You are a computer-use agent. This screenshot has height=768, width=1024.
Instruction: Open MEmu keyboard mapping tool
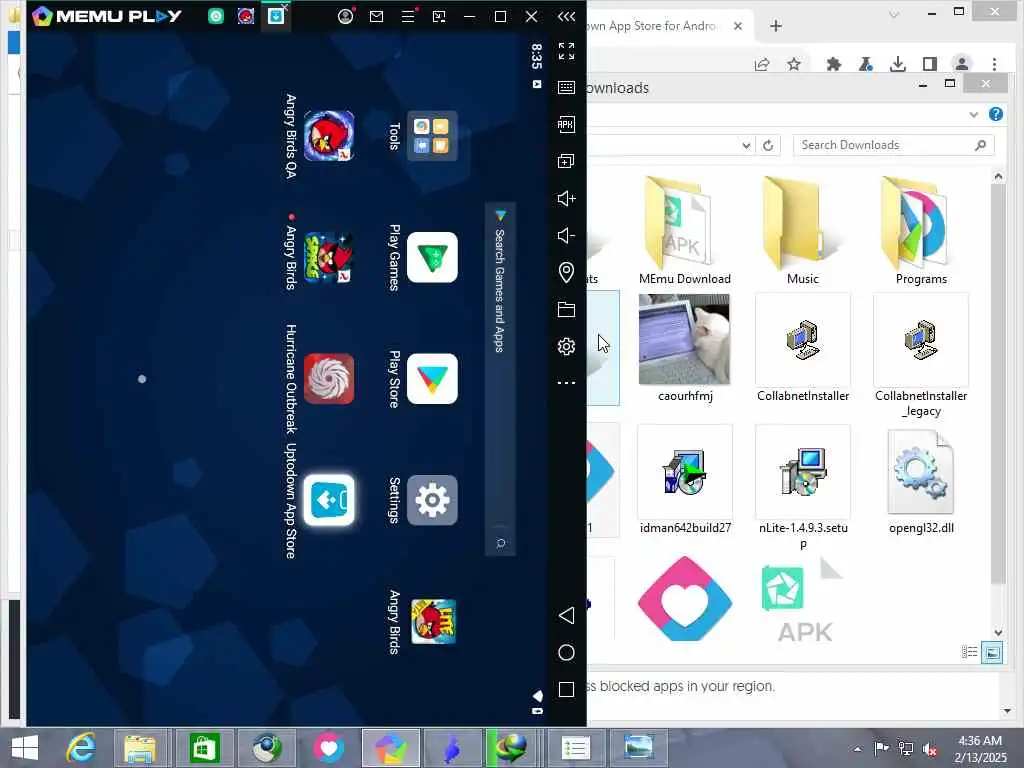(x=566, y=88)
